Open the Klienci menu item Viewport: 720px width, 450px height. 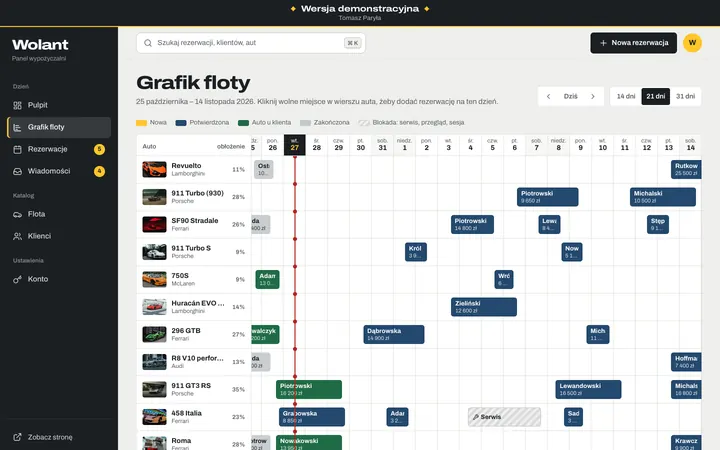(59, 236)
